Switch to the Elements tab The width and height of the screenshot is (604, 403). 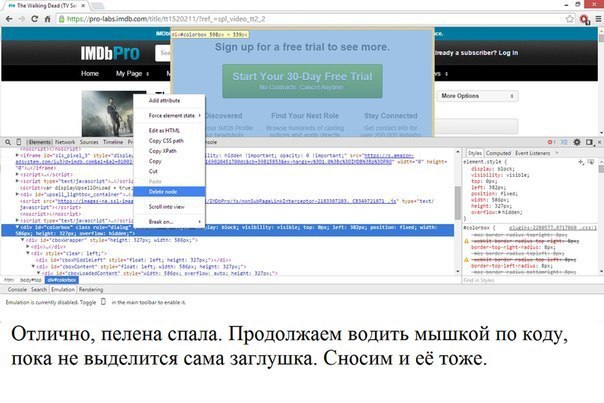click(x=39, y=142)
